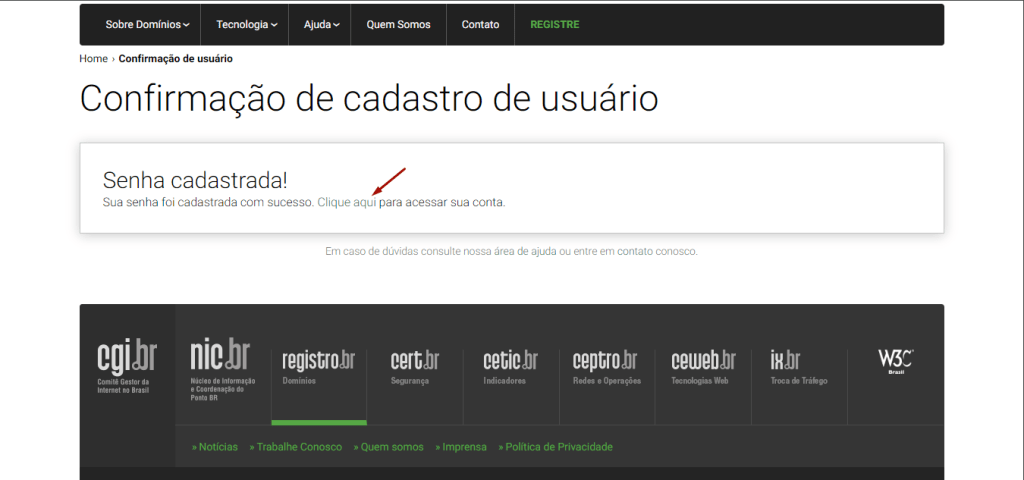Viewport: 1024px width, 480px height.
Task: Click the green REGISTRE menu item
Action: pyautogui.click(x=554, y=24)
